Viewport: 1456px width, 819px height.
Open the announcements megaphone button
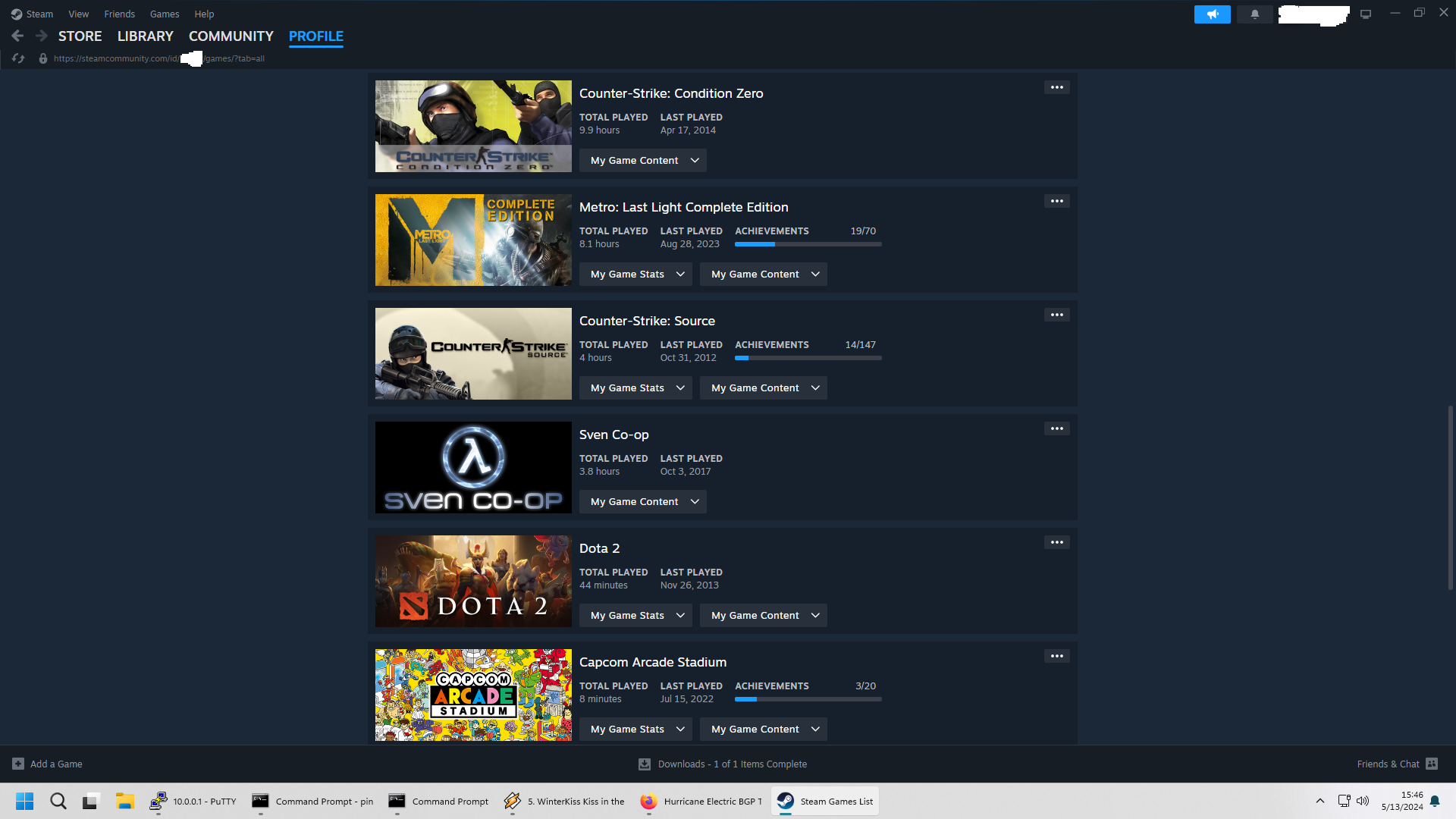tap(1212, 14)
